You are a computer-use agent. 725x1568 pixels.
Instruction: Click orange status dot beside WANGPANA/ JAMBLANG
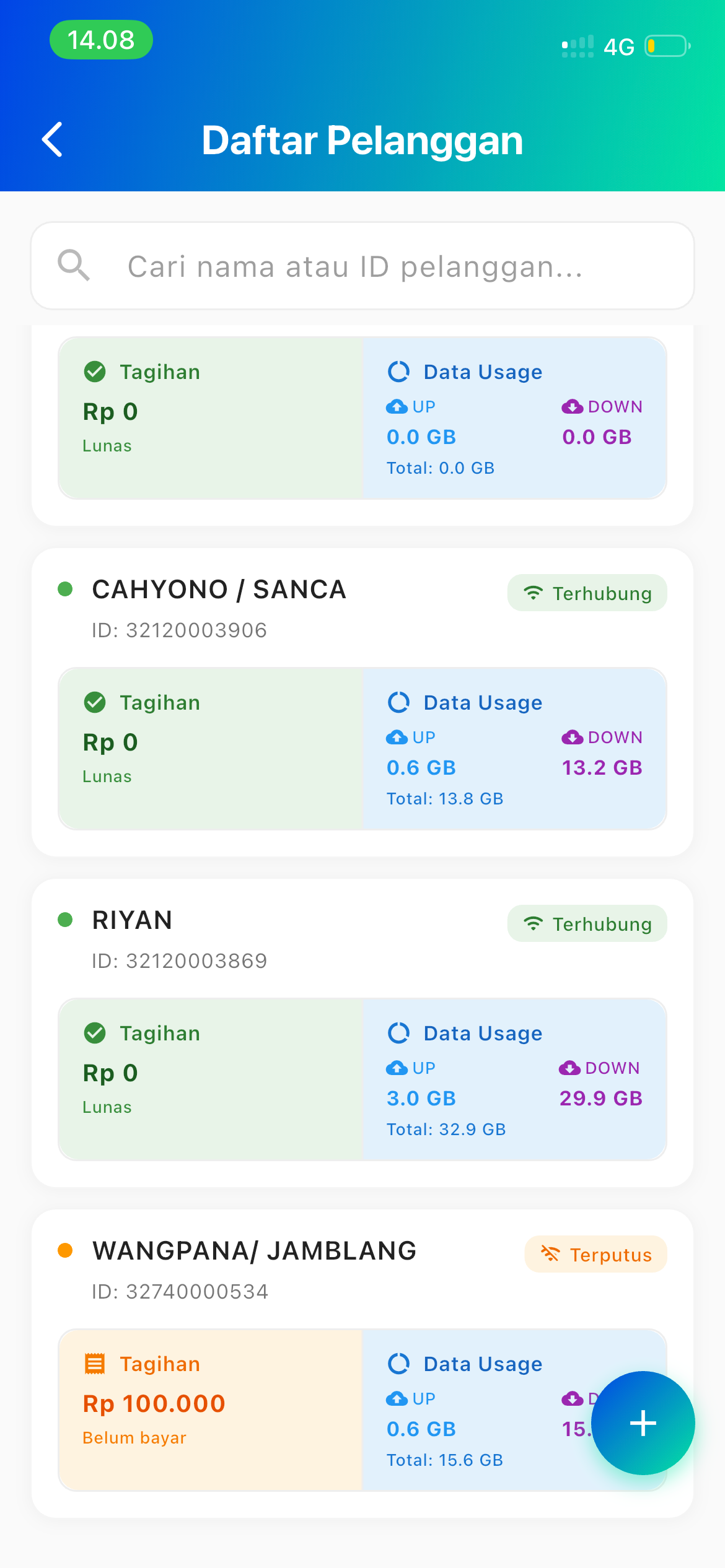[65, 1250]
